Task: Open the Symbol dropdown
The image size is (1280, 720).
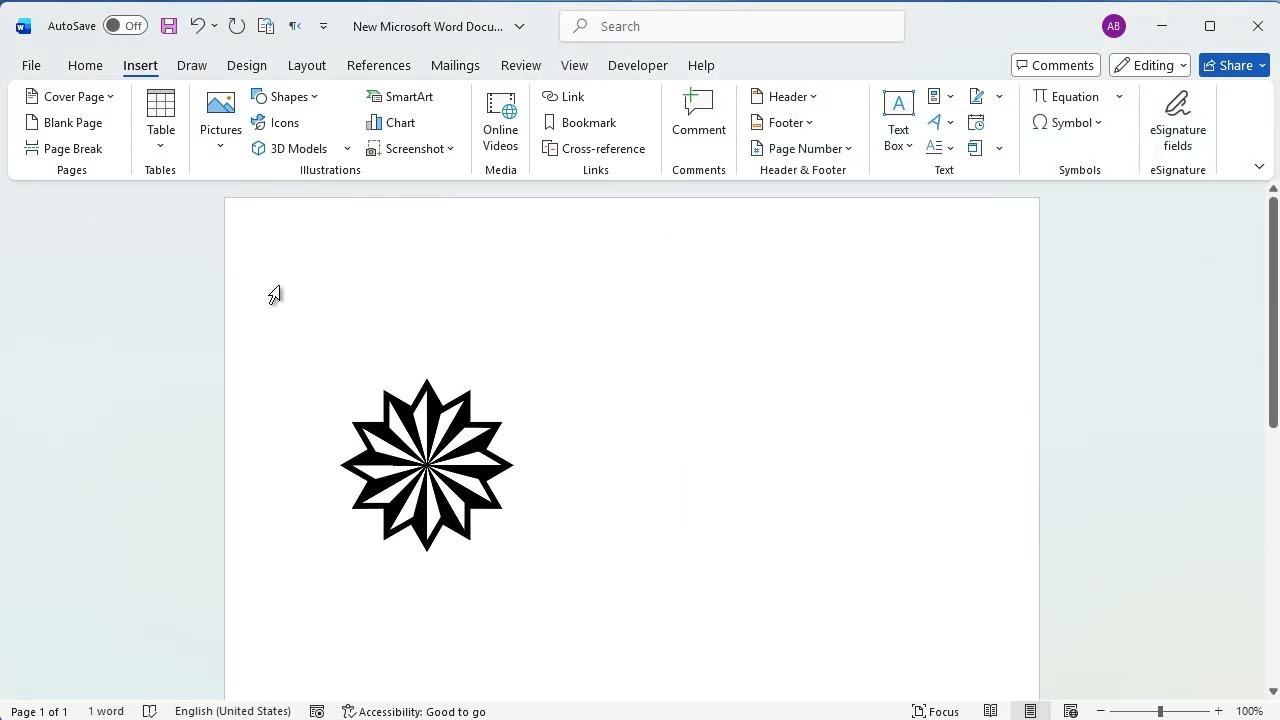Action: click(1098, 123)
